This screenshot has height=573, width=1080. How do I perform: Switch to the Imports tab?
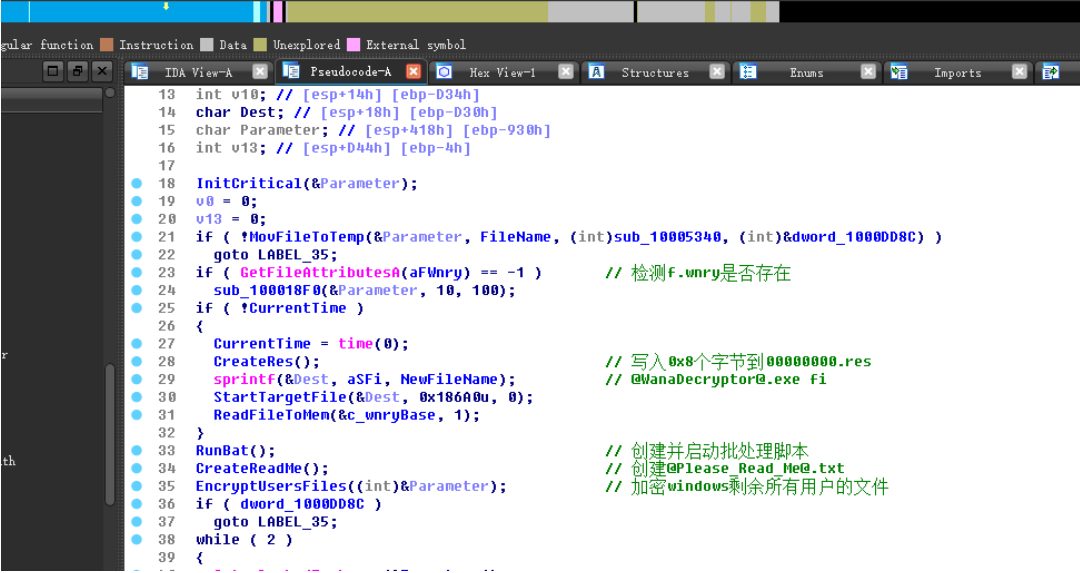pos(957,72)
